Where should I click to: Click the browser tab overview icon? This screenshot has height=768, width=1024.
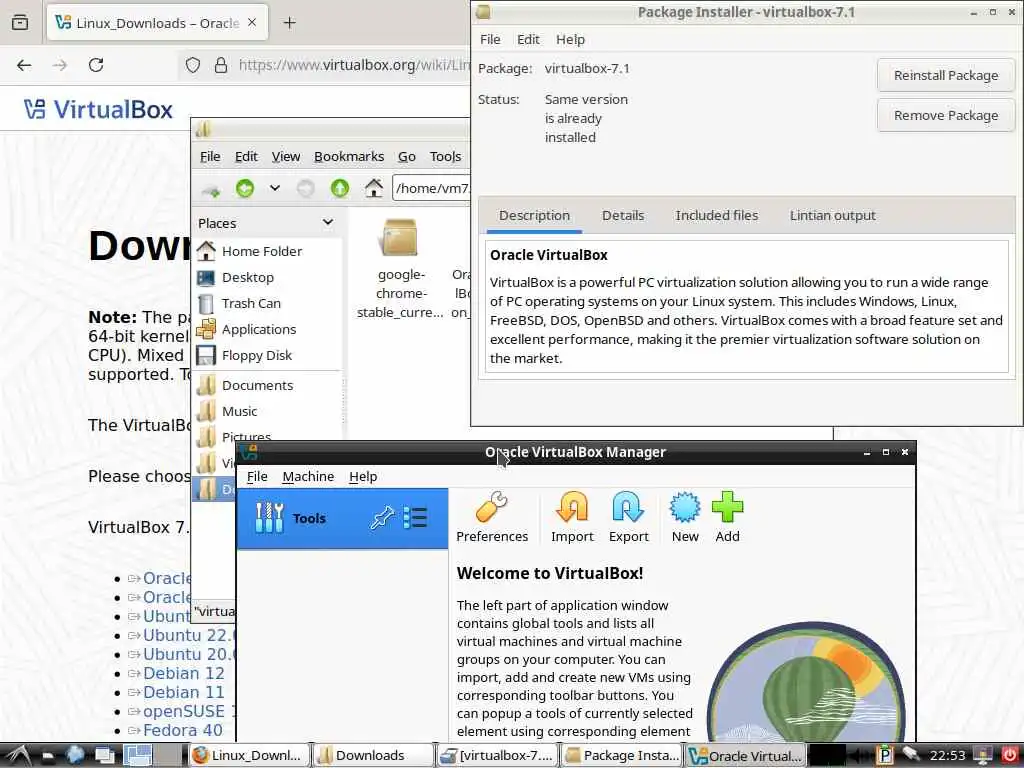click(x=20, y=23)
